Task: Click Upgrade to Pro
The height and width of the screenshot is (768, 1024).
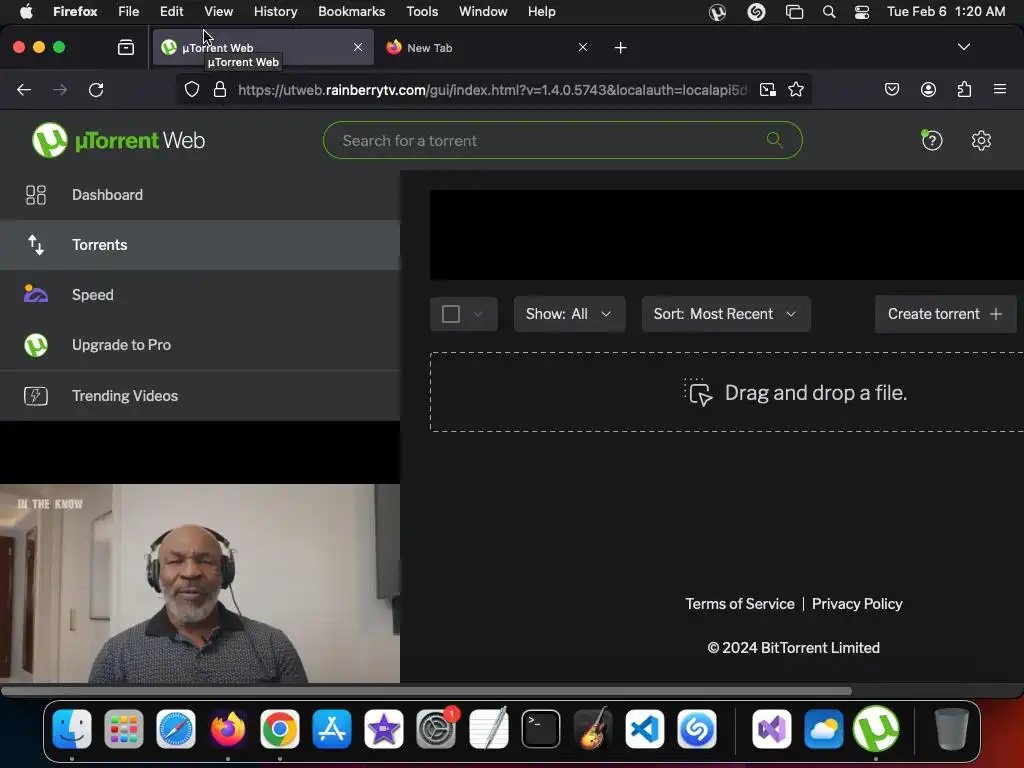Action: coord(199,345)
